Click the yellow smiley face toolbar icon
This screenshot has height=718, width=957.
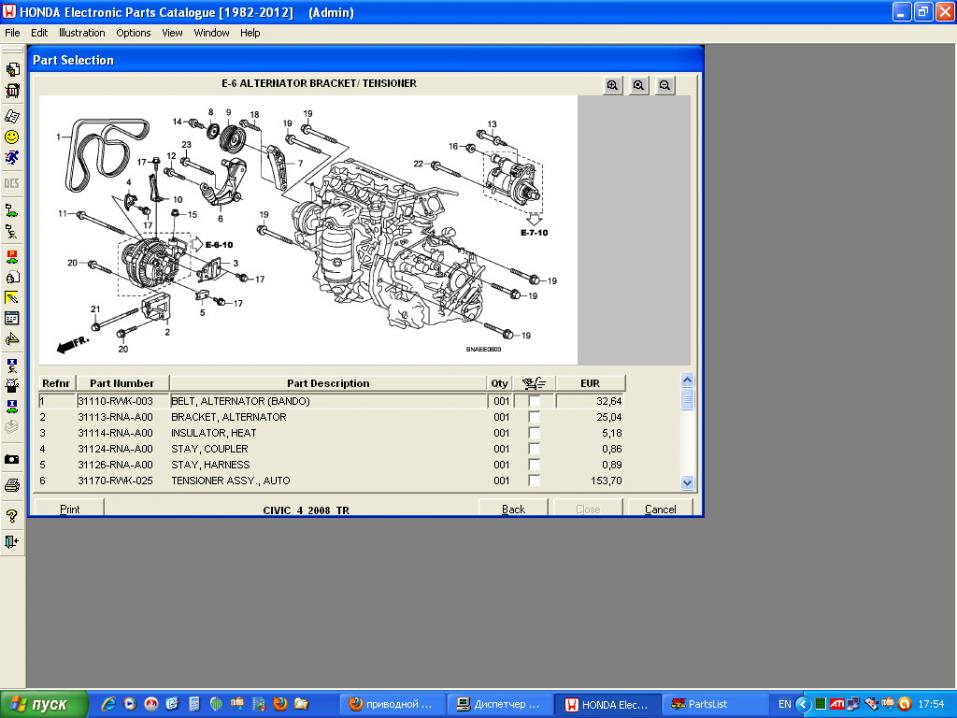(12, 137)
